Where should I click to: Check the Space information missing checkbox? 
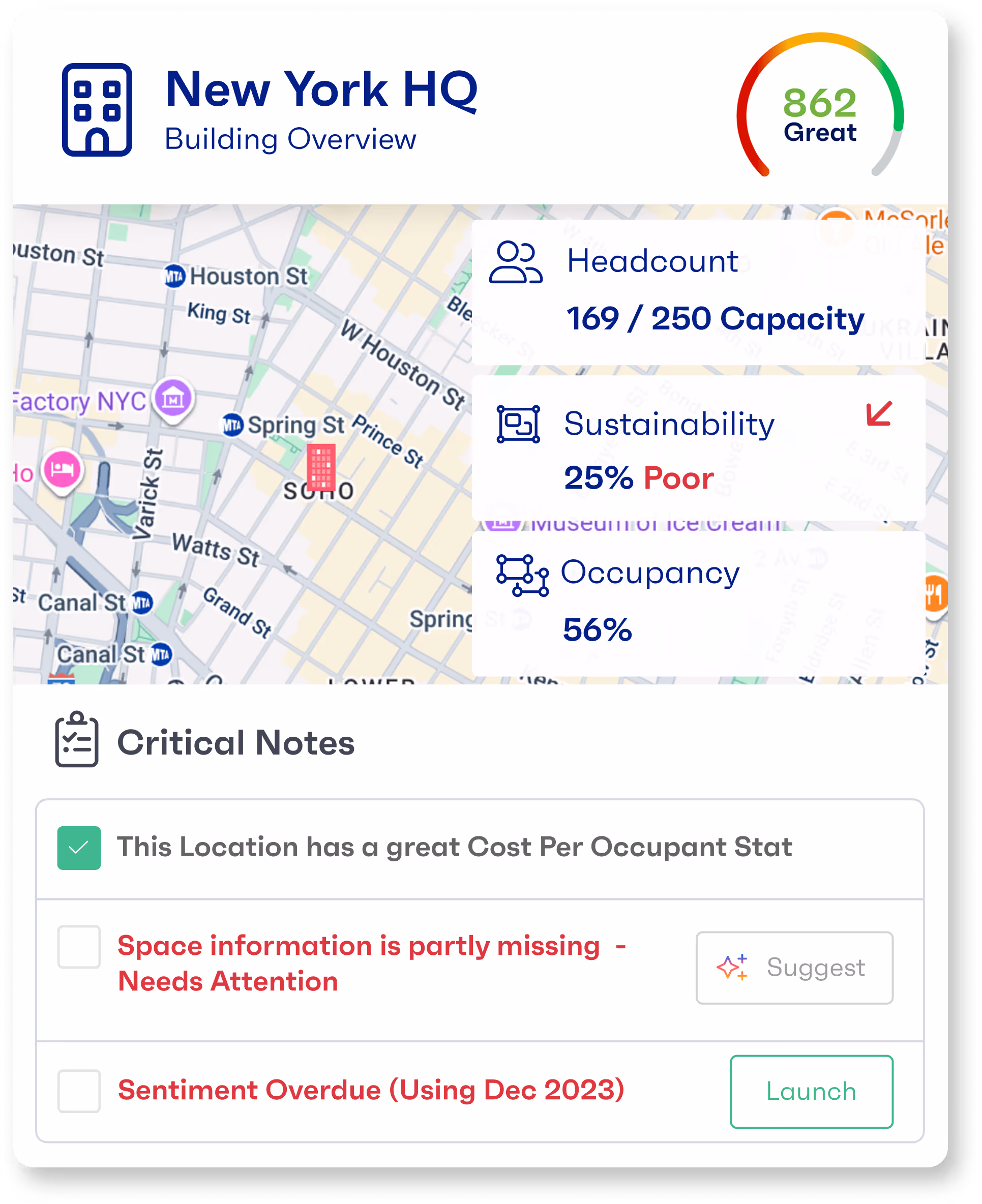coord(79,947)
